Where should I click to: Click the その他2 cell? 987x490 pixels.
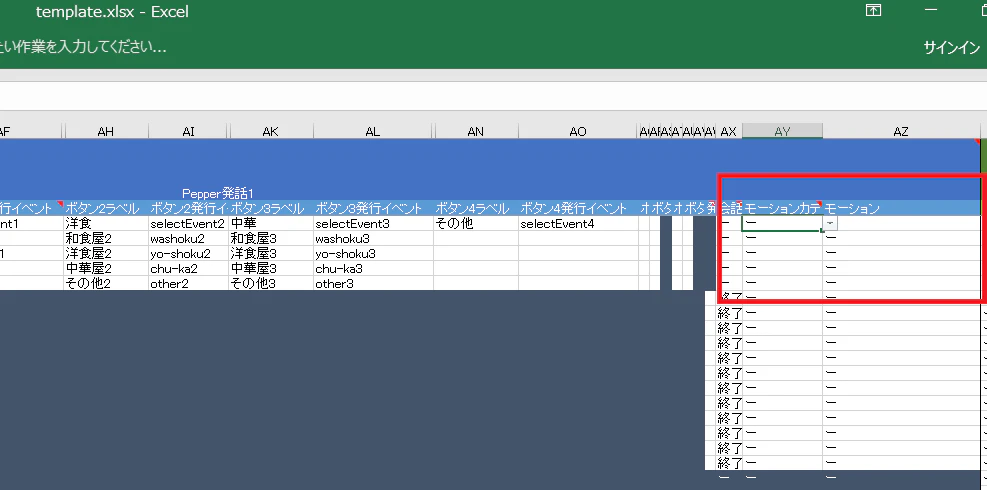click(x=106, y=283)
